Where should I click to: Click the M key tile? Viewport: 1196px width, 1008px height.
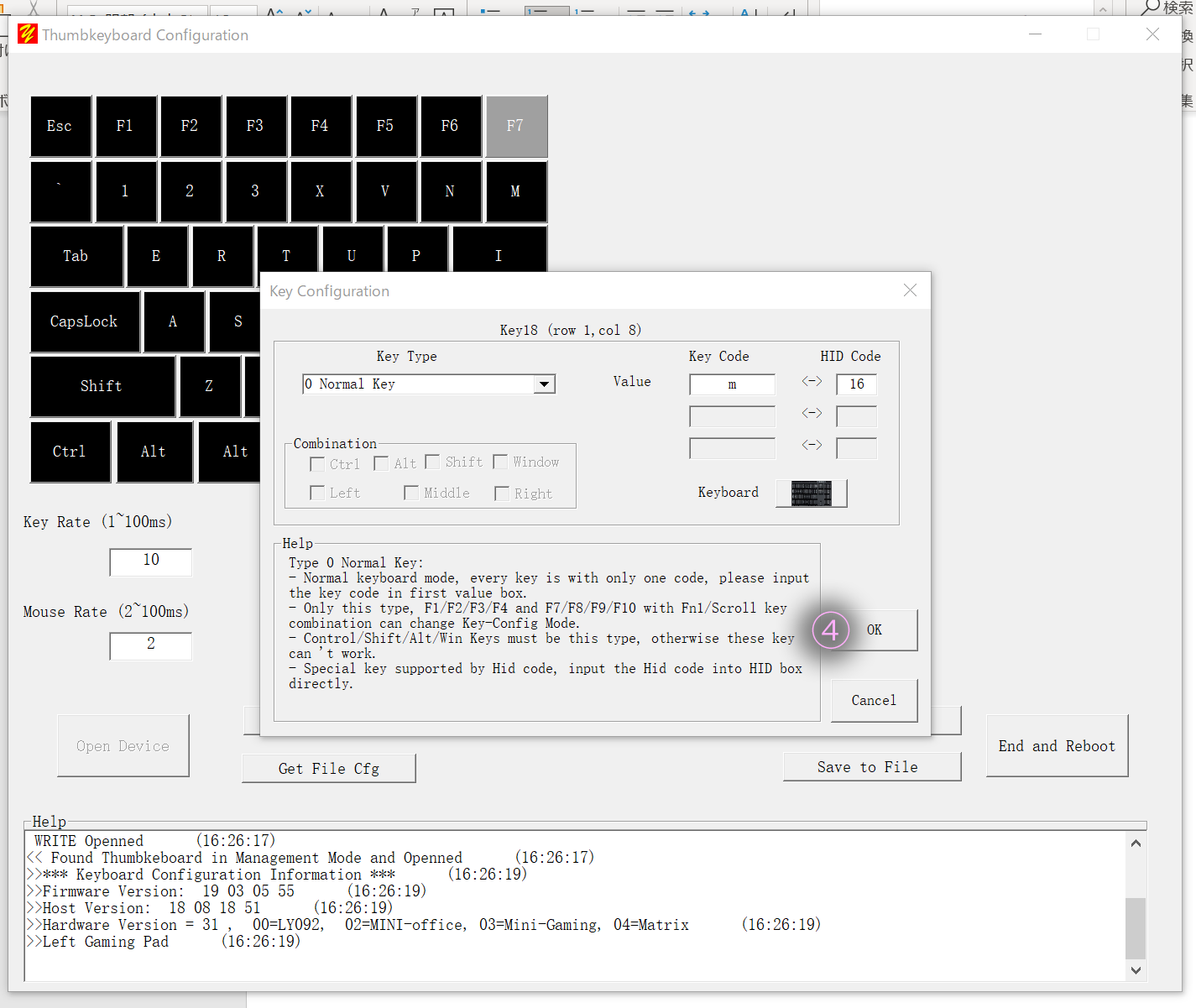pos(516,192)
